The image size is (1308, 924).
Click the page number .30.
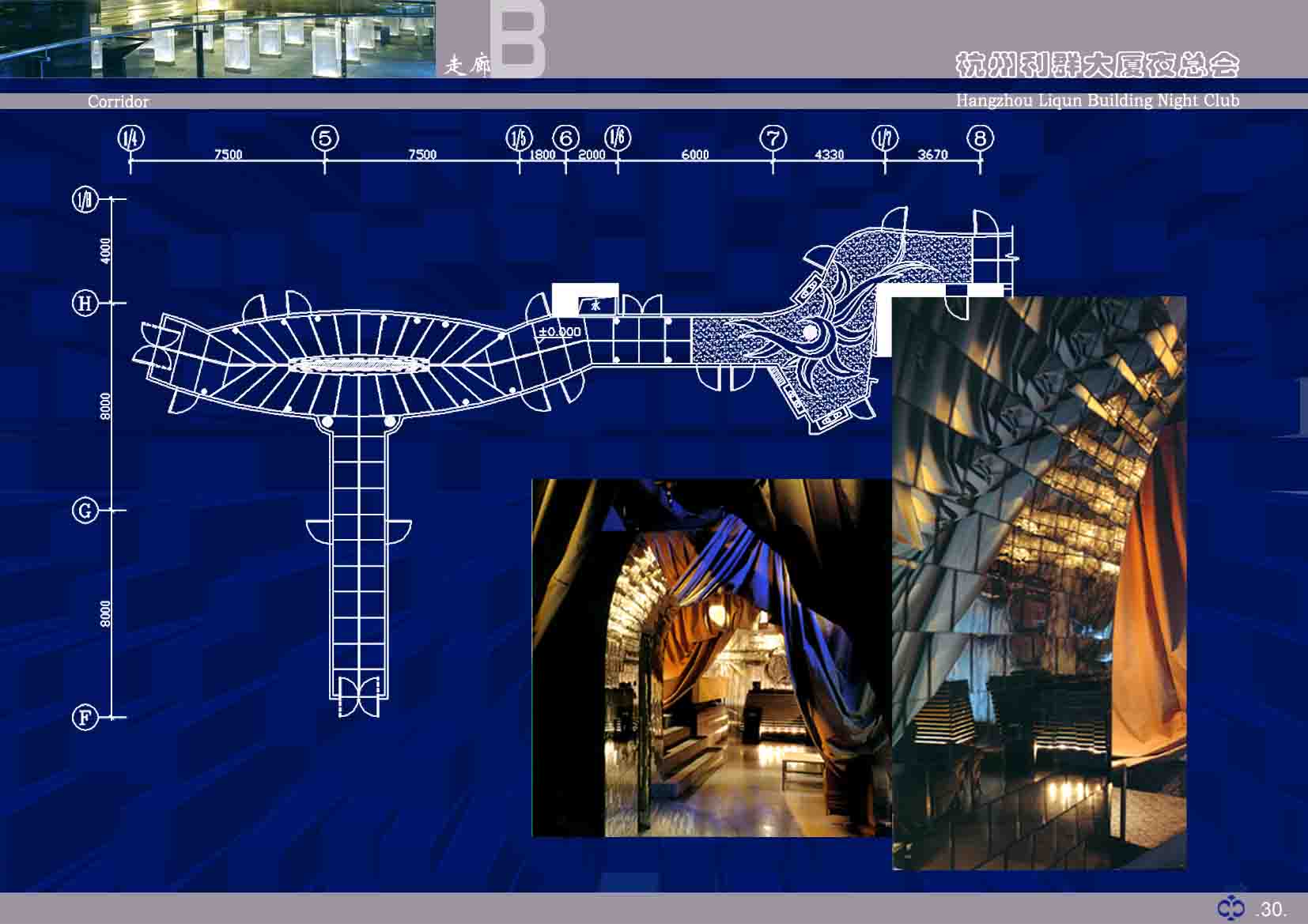tap(1272, 910)
